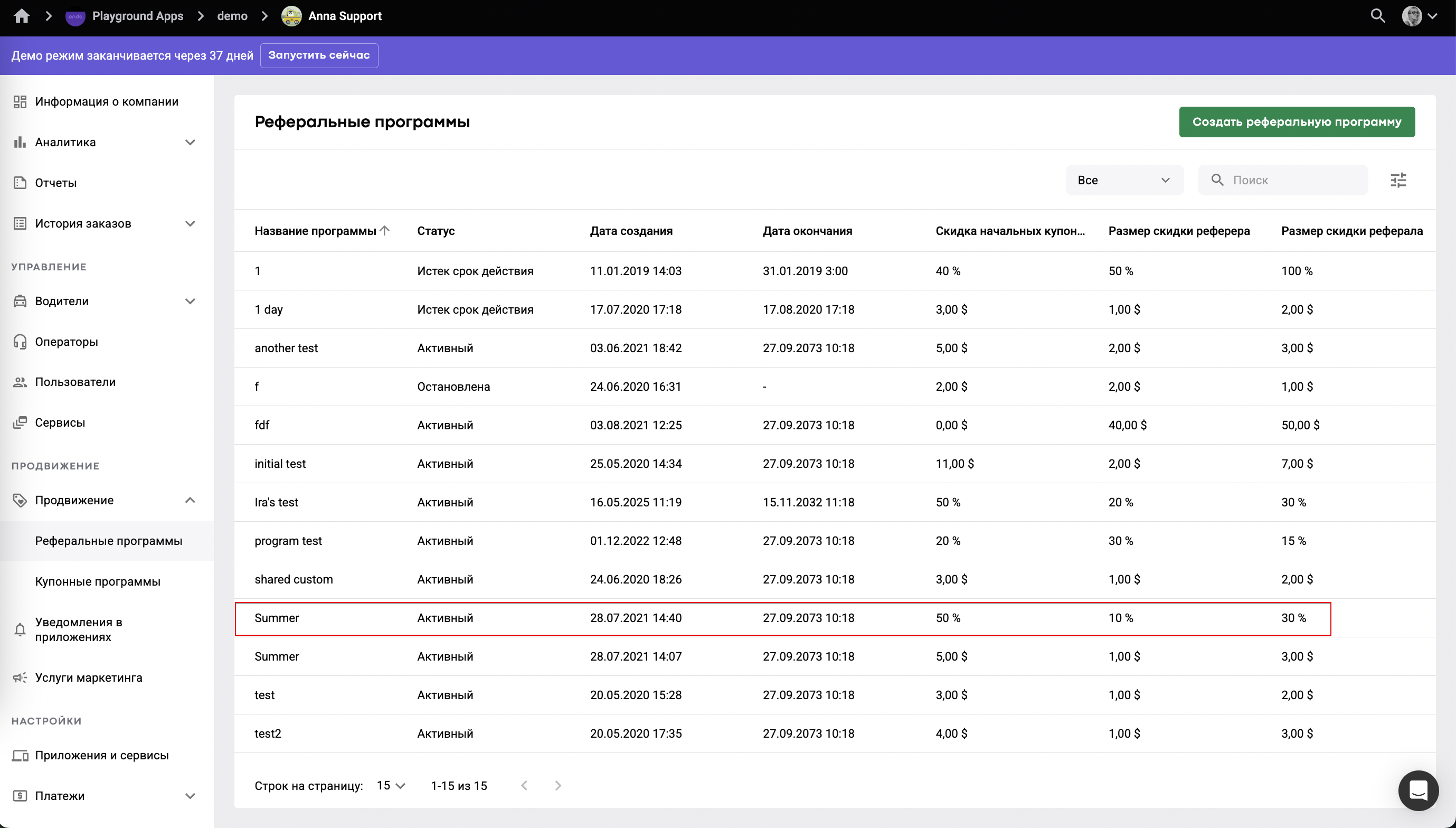Viewport: 1456px width, 828px height.
Task: Go to previous page arrow
Action: point(524,785)
